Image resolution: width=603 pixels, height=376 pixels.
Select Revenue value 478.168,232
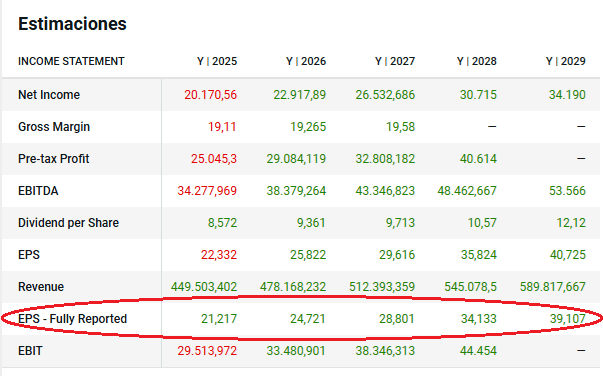click(293, 286)
